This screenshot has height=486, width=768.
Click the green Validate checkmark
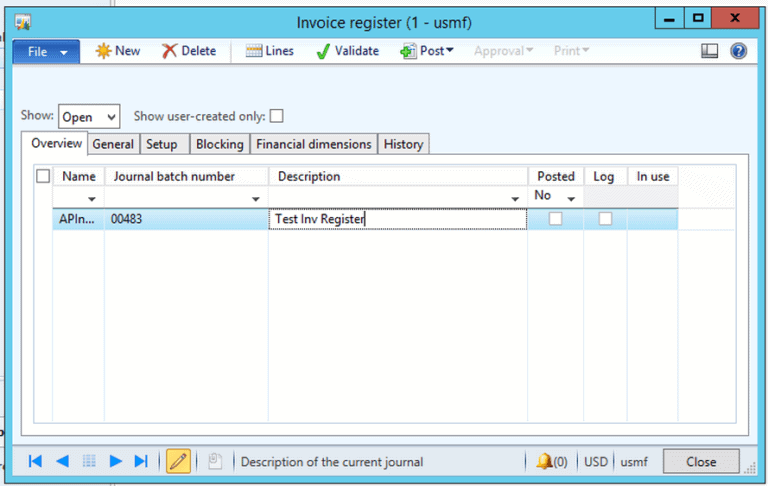(x=323, y=51)
